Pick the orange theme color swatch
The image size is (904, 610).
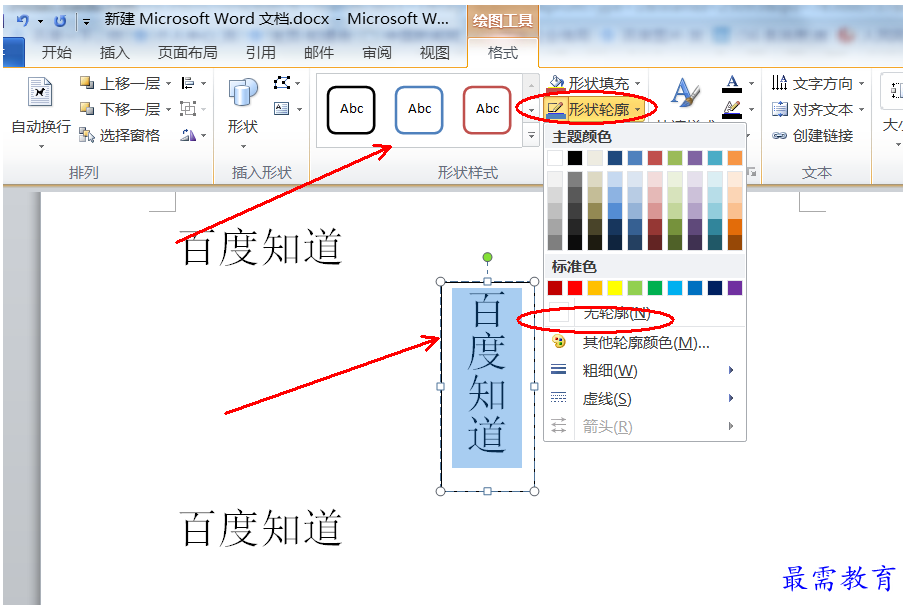(734, 157)
